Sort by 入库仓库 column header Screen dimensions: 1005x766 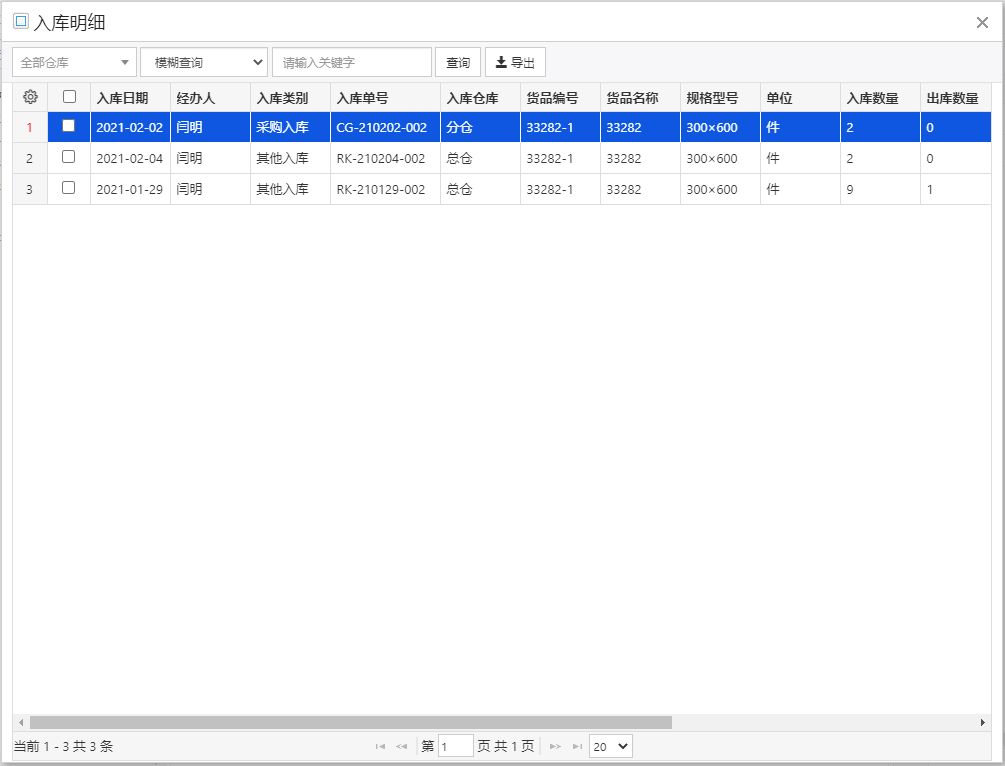[x=480, y=98]
